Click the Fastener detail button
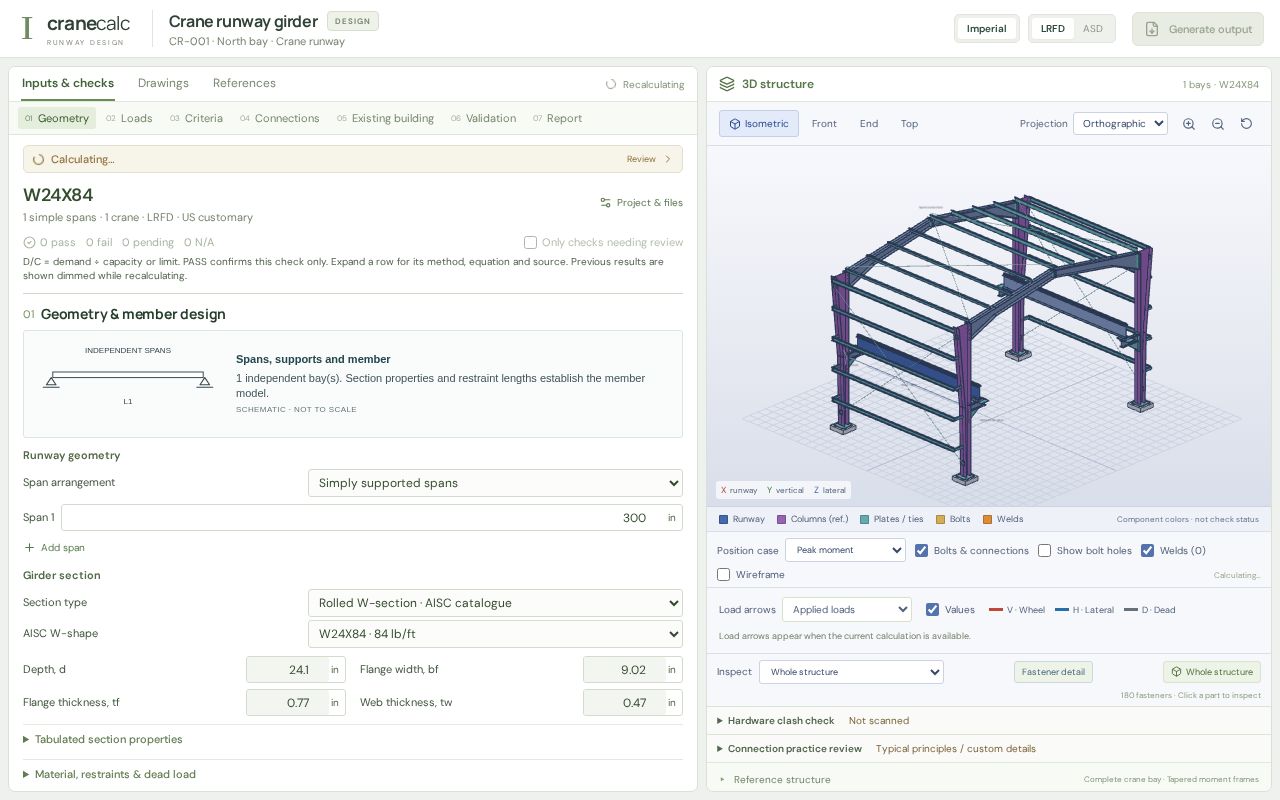The height and width of the screenshot is (800, 1280). coord(1053,672)
